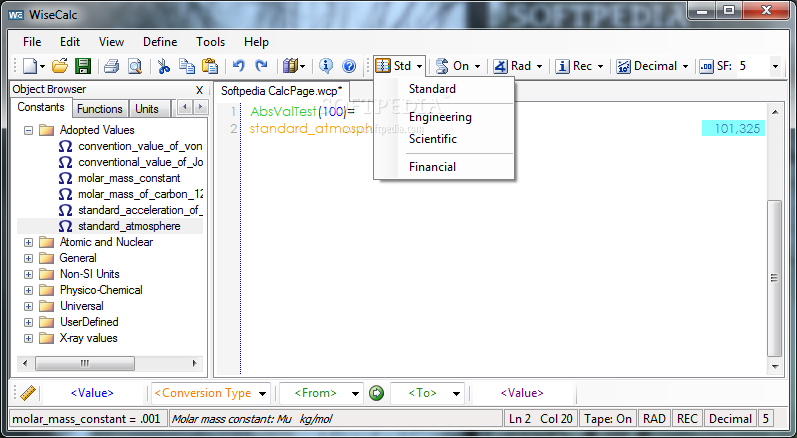Save the page with the floppy icon
797x438 pixels.
pos(83,66)
